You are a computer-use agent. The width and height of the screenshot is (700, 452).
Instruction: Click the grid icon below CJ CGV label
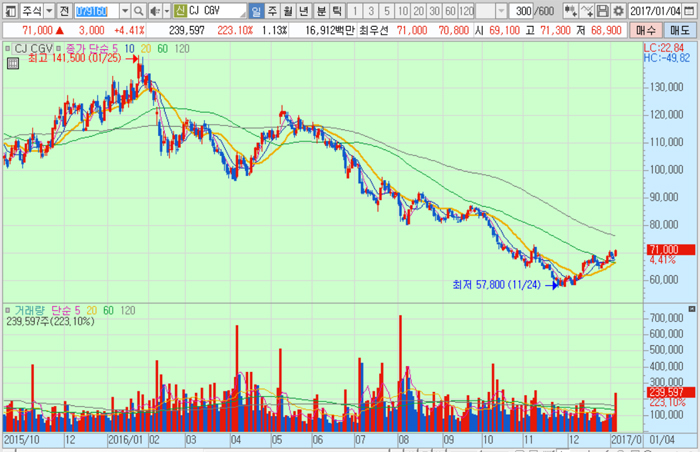tap(12, 61)
